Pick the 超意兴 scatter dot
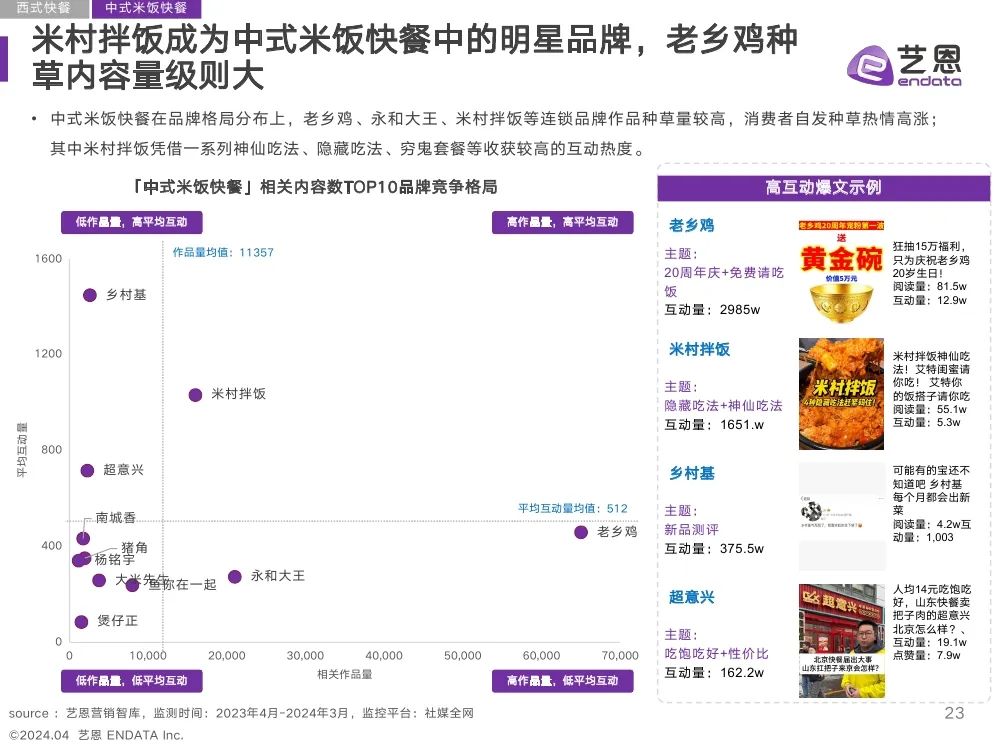This screenshot has height=750, width=1000. tap(87, 471)
